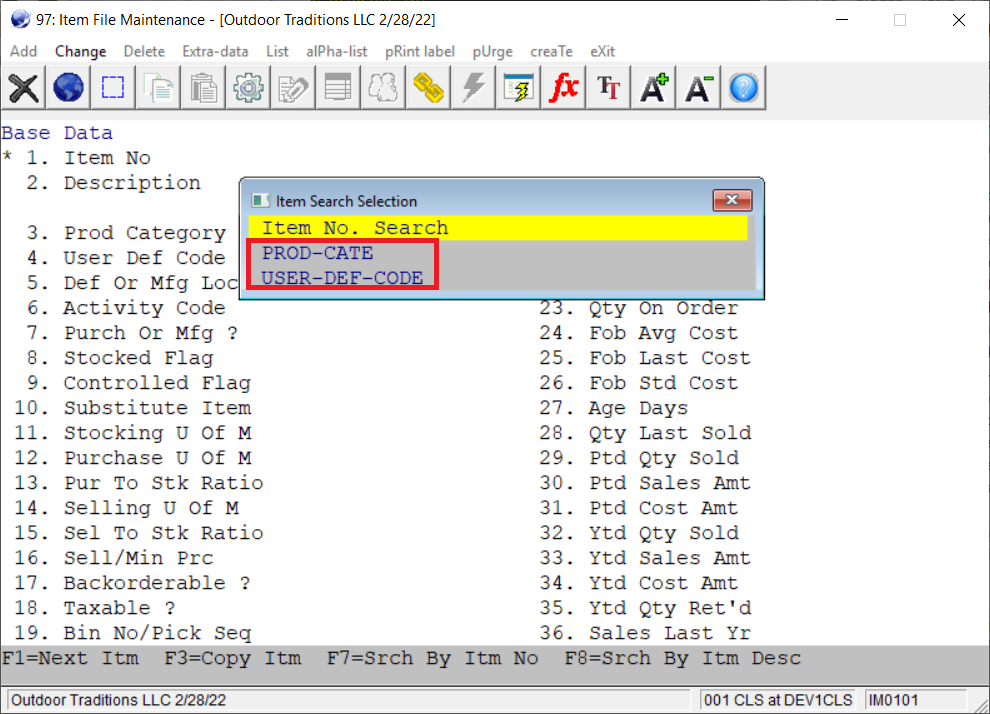Click the black X cancel toolbar icon
The width and height of the screenshot is (990, 714).
(24, 88)
